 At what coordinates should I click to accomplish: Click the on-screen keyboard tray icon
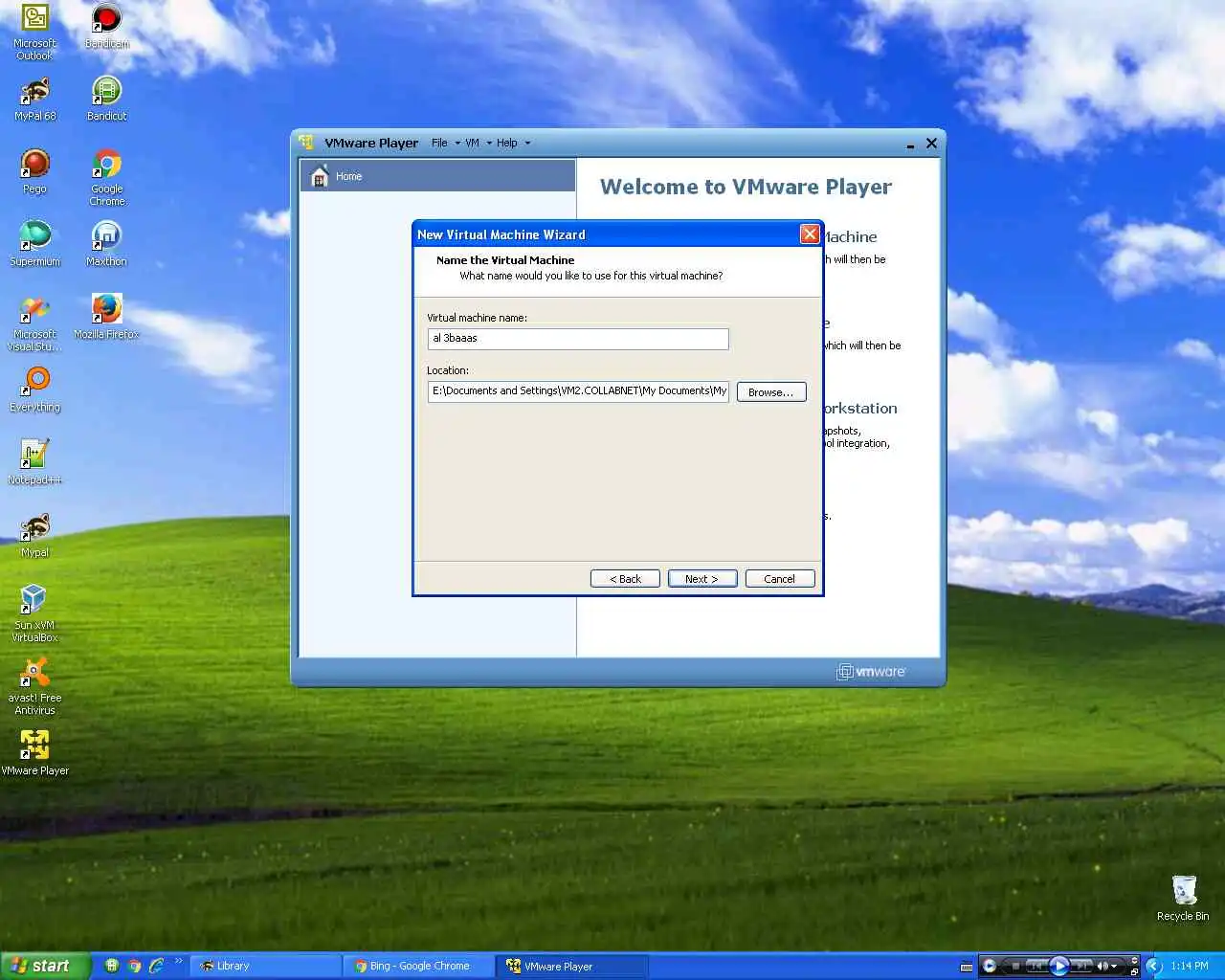tap(967, 967)
